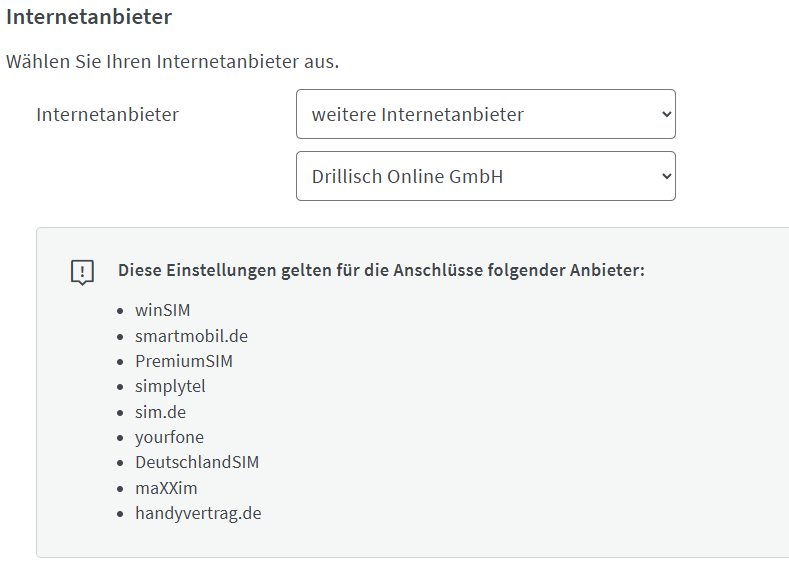
Task: Click the "Wählen Sie Ihren Internetanbieter aus" text
Action: (x=173, y=61)
